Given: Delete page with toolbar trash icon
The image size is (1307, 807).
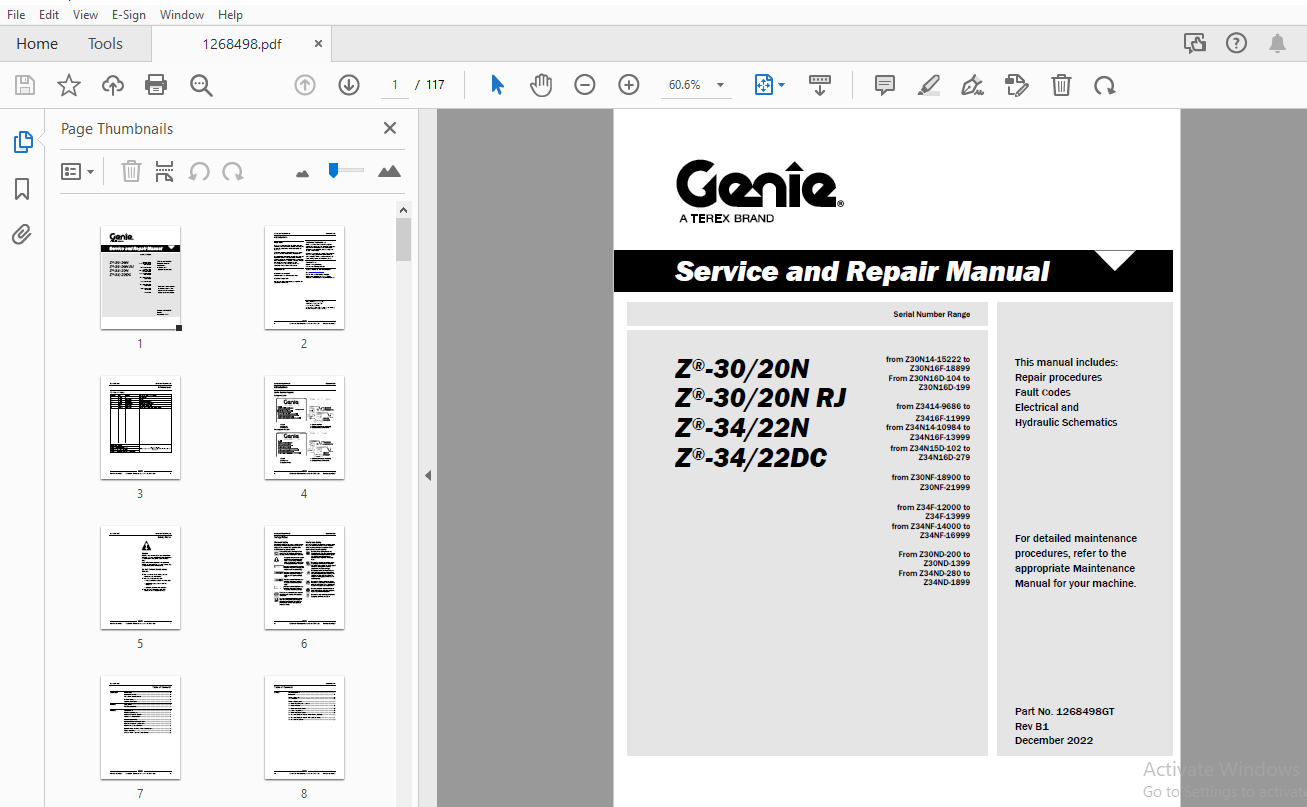Looking at the screenshot, I should click(x=1061, y=85).
